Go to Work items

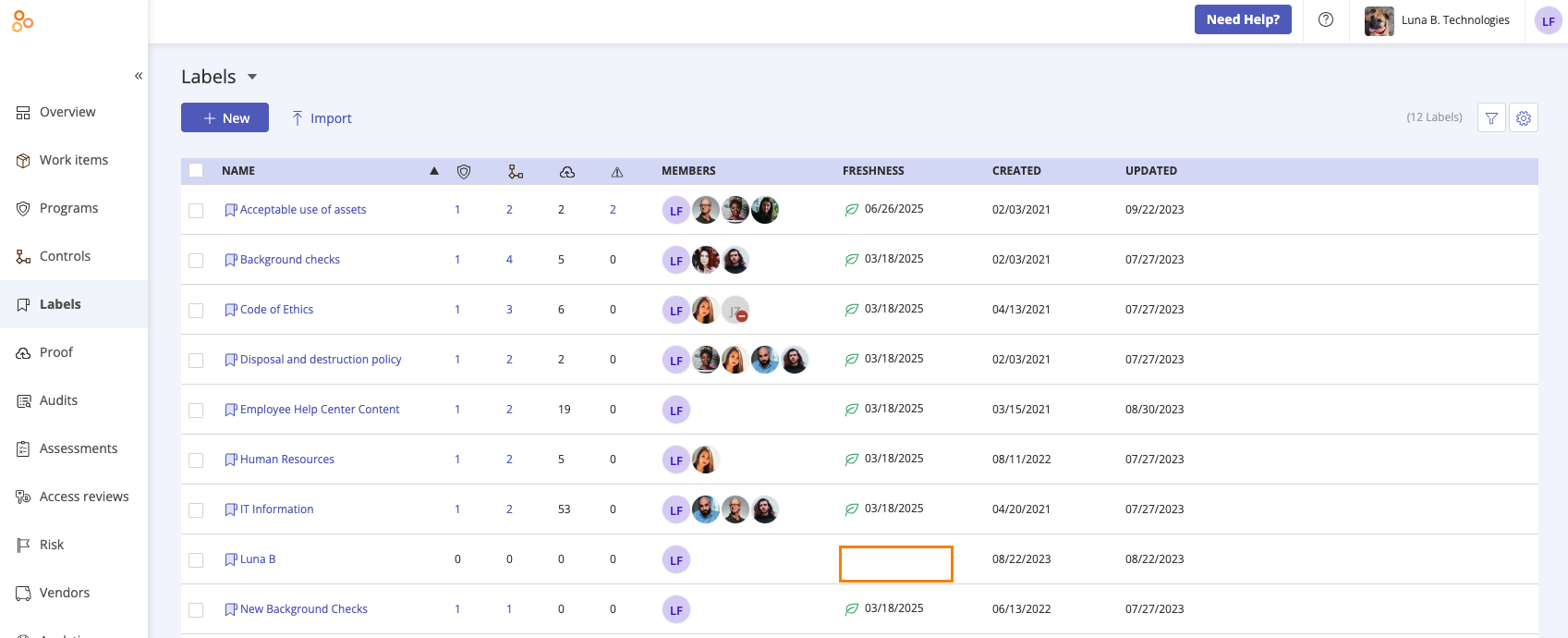pos(74,160)
